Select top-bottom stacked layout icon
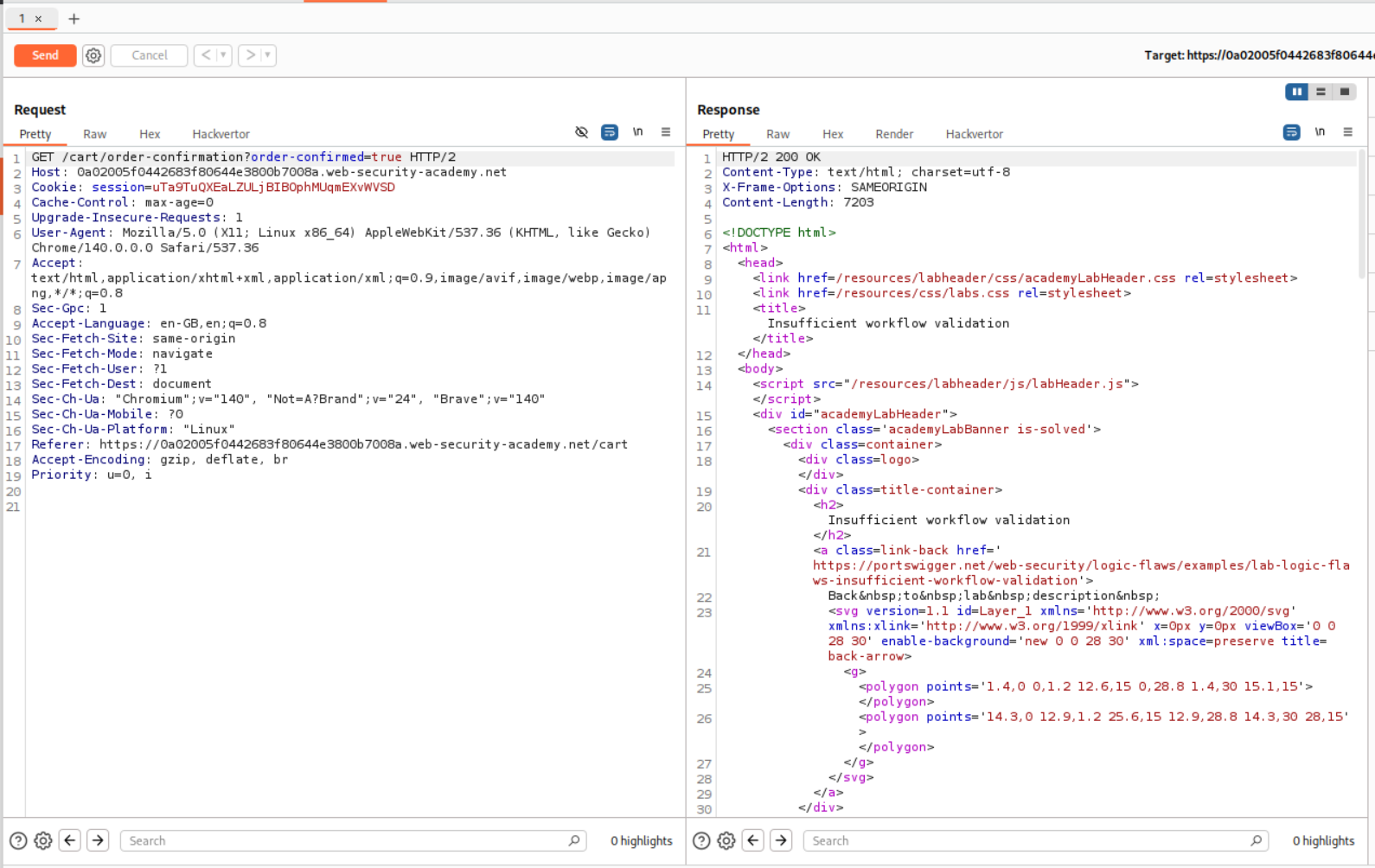Viewport: 1375px width, 868px height. (x=1321, y=92)
